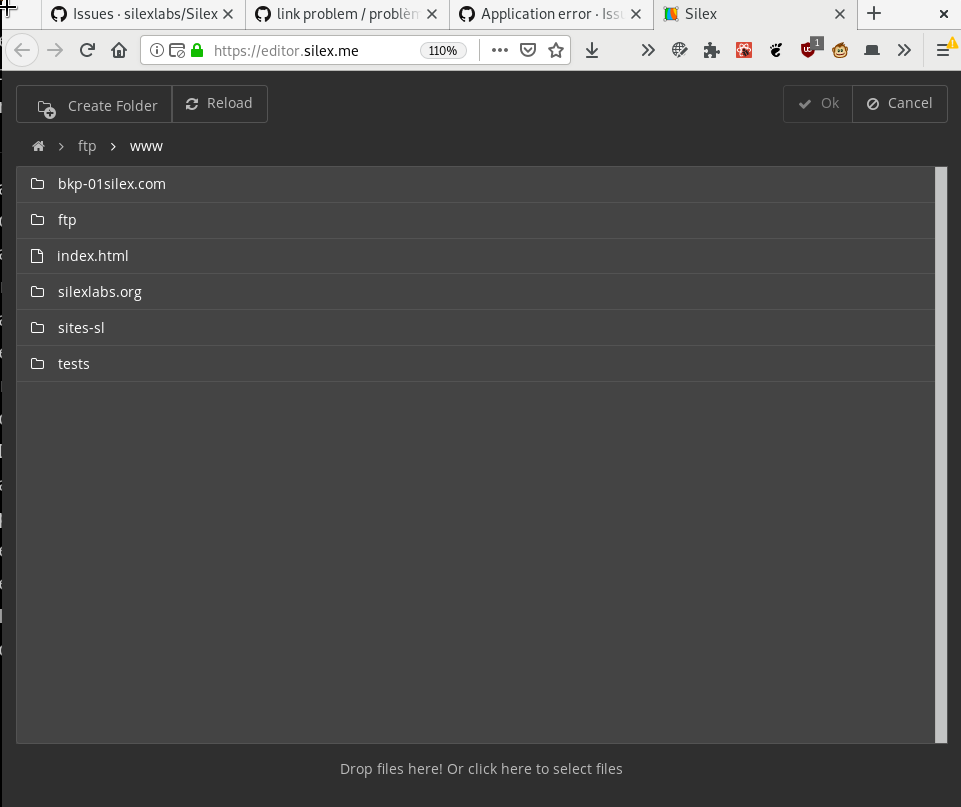This screenshot has width=961, height=807.
Task: Click the uBlock Origin shield icon
Action: tap(808, 49)
